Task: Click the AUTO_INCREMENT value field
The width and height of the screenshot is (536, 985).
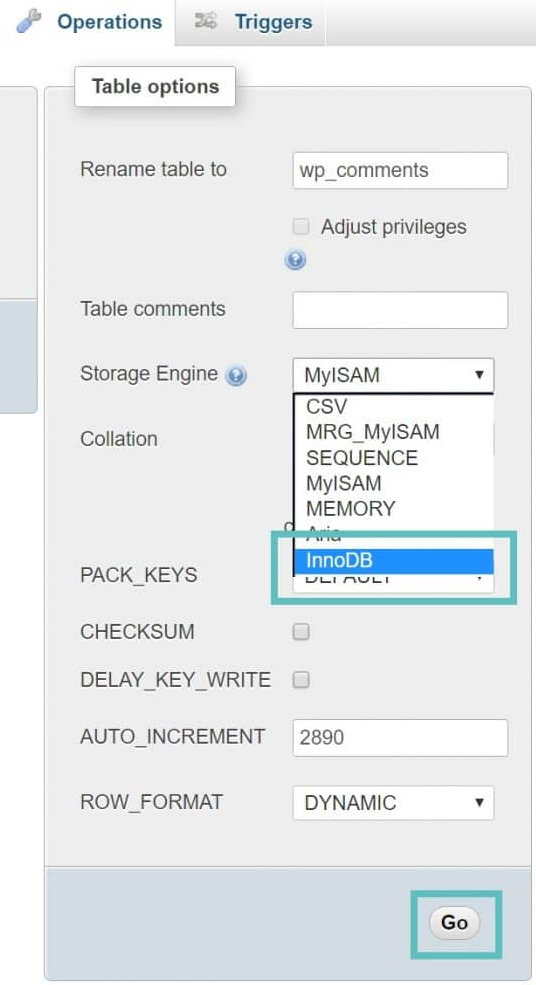Action: [x=400, y=737]
